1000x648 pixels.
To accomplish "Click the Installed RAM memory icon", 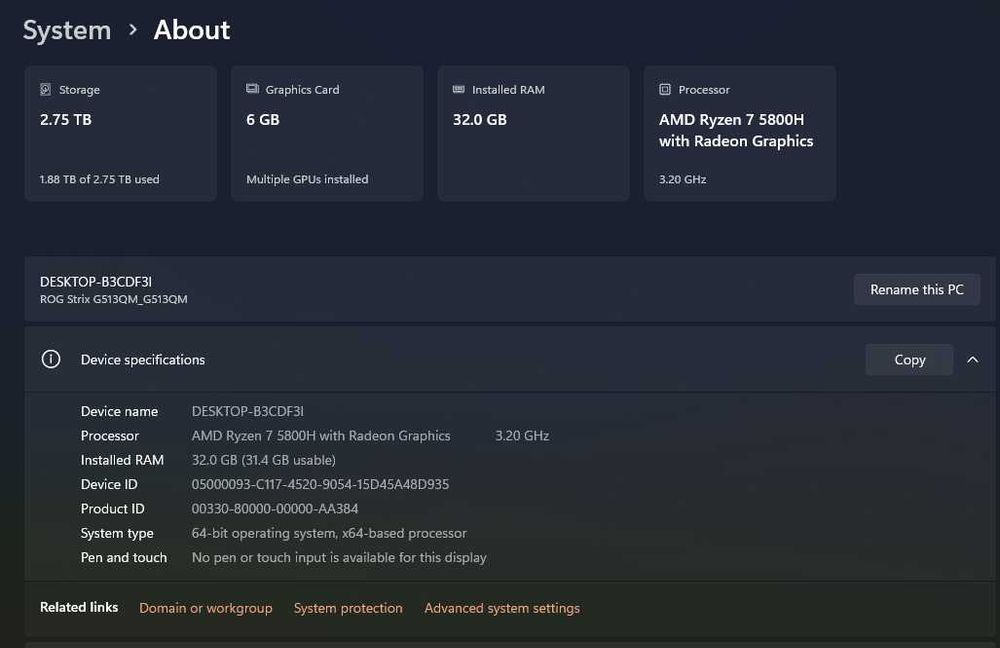I will 459,89.
